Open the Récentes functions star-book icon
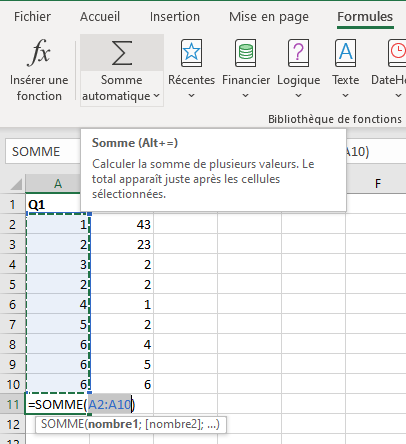Image resolution: width=406 pixels, height=444 pixels. click(x=191, y=53)
